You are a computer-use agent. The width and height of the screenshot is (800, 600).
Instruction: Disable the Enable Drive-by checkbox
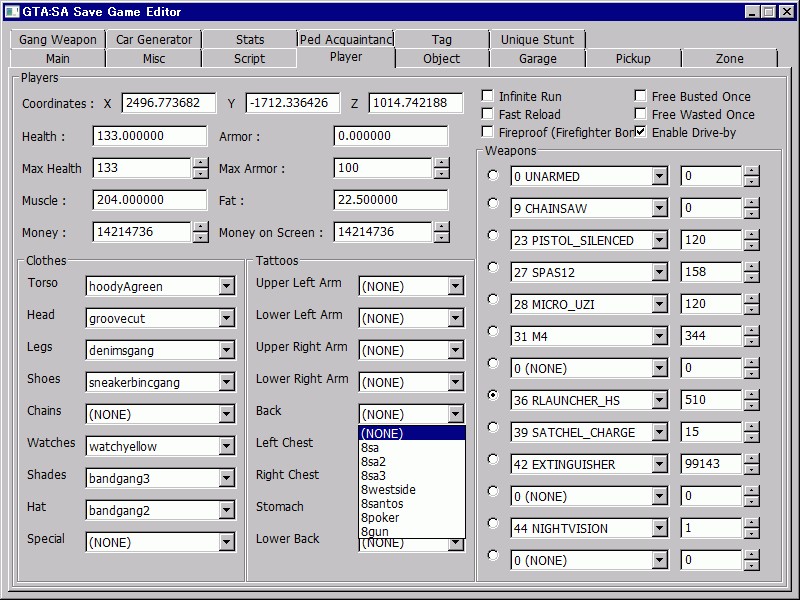(x=640, y=132)
